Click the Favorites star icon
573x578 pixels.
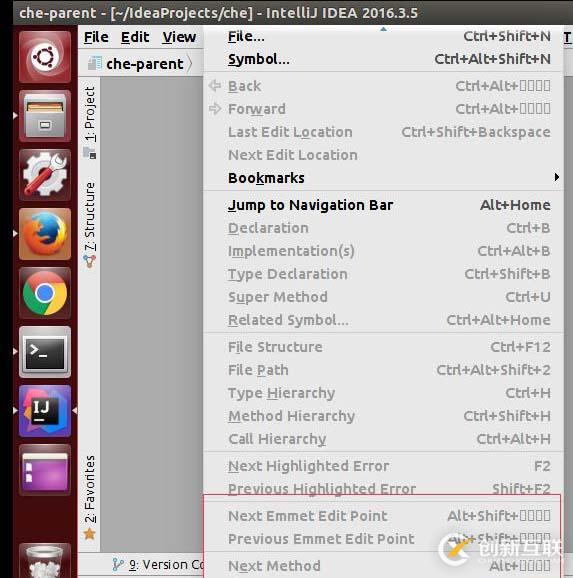pos(90,534)
